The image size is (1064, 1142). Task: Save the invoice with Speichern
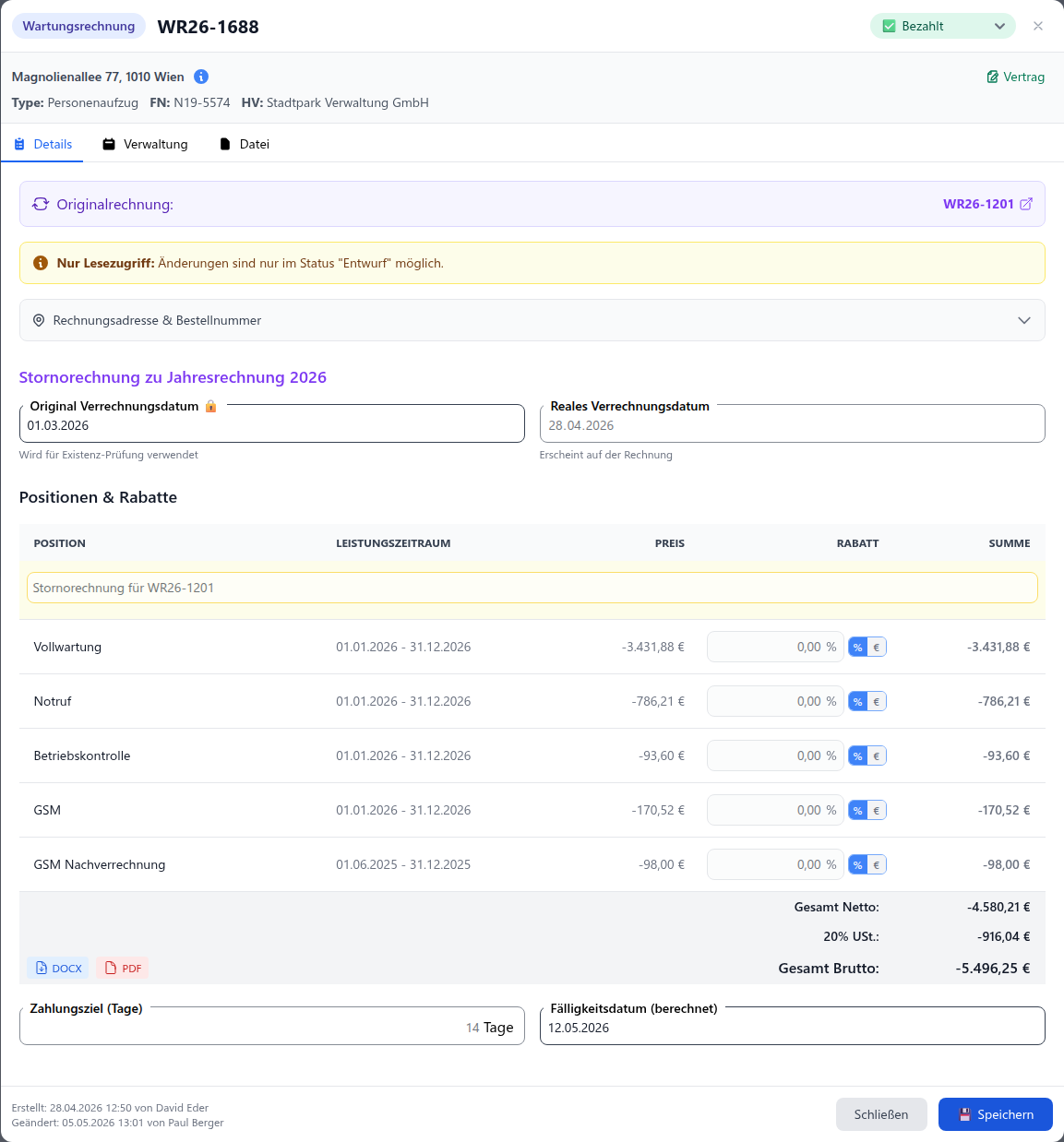coord(996,1114)
